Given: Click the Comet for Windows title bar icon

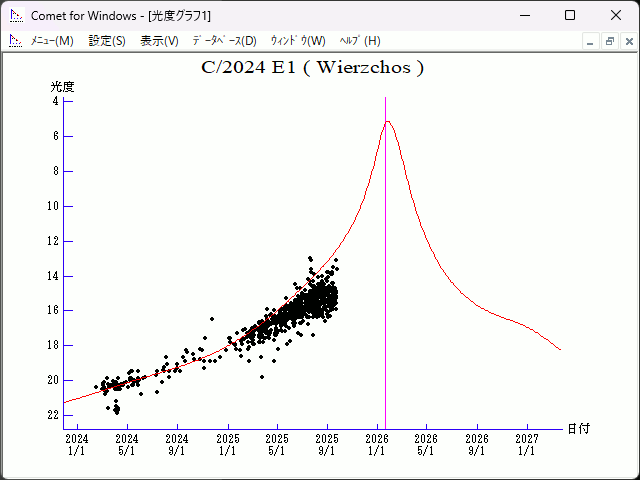Looking at the screenshot, I should point(15,15).
